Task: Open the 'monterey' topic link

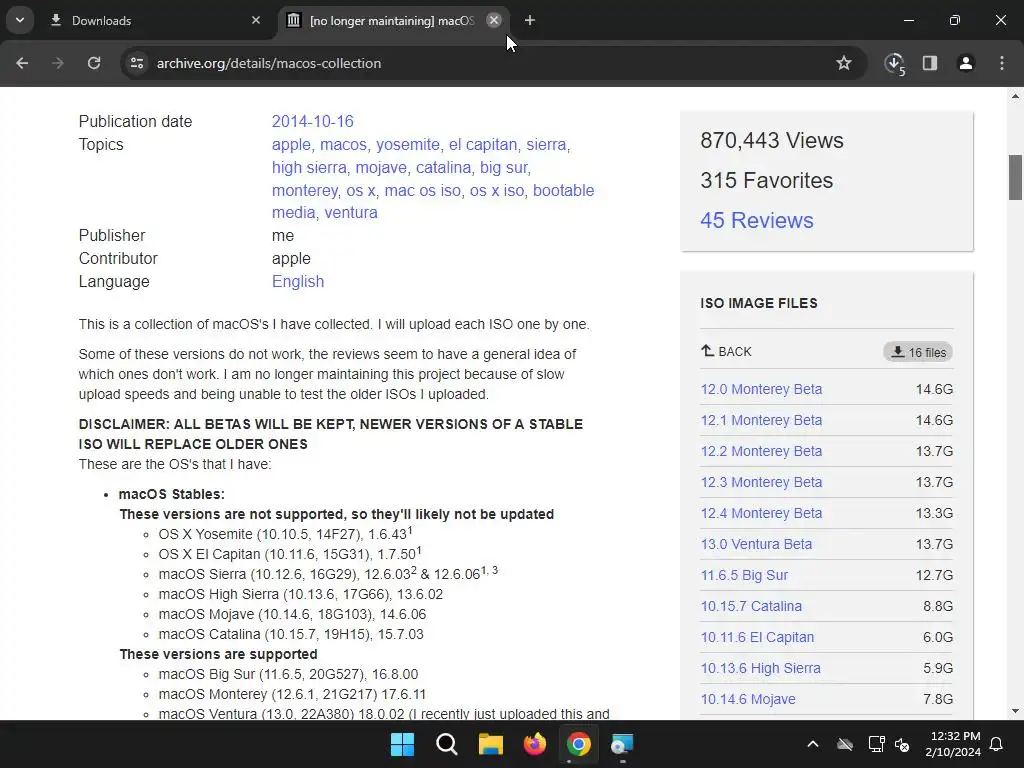Action: pos(305,190)
